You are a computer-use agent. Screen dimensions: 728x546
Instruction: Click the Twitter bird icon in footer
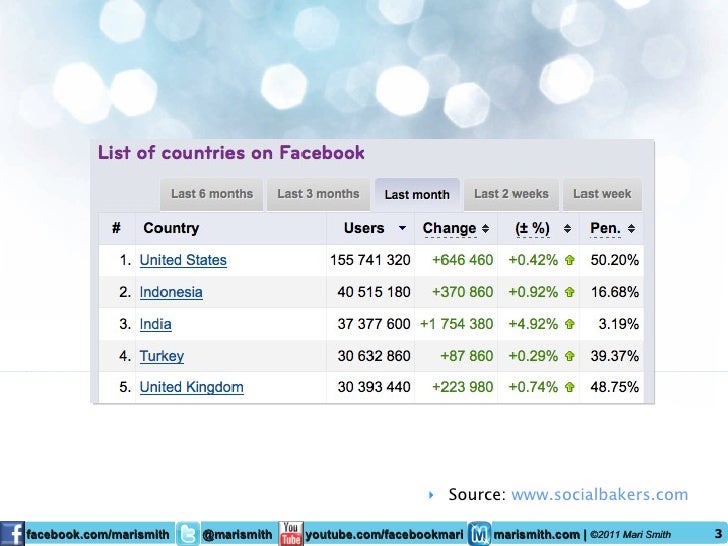pos(188,534)
